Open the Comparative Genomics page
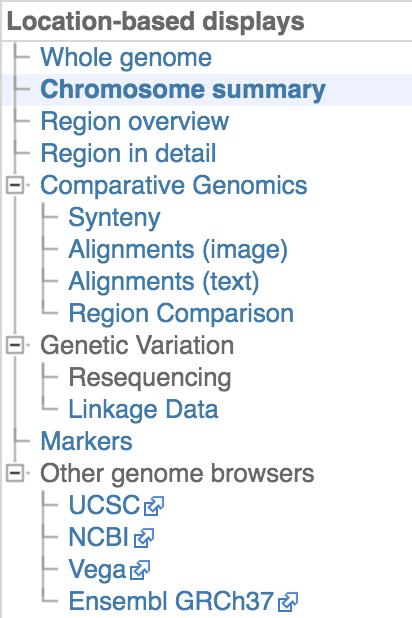The height and width of the screenshot is (618, 412). point(174,185)
